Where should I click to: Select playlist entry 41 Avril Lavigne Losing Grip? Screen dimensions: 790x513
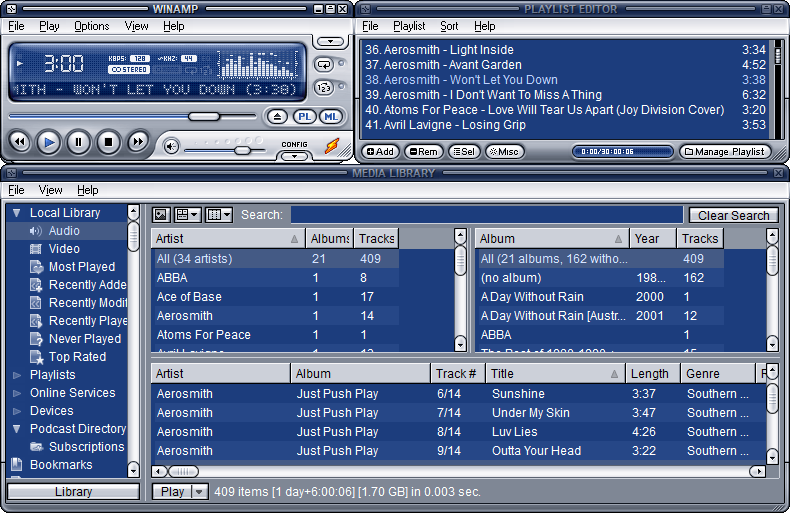click(565, 124)
